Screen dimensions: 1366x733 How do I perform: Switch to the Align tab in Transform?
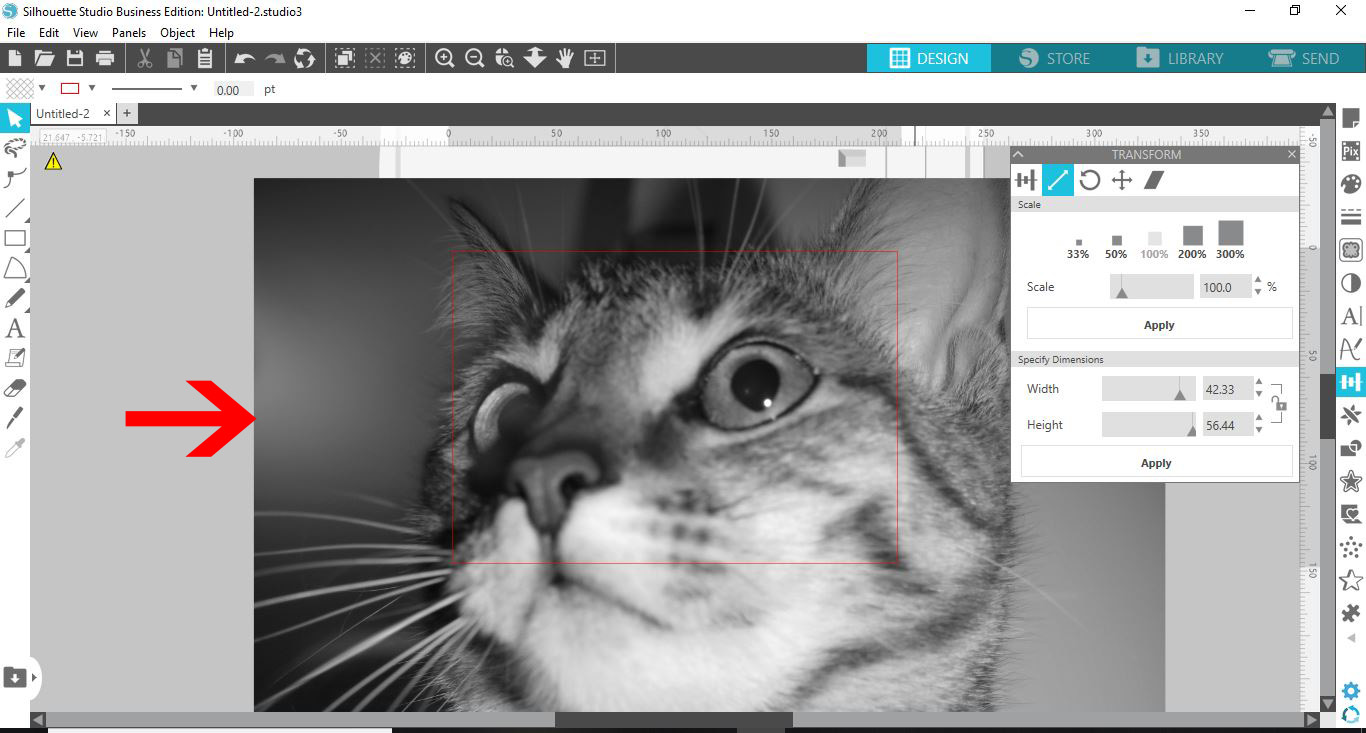[x=1026, y=180]
